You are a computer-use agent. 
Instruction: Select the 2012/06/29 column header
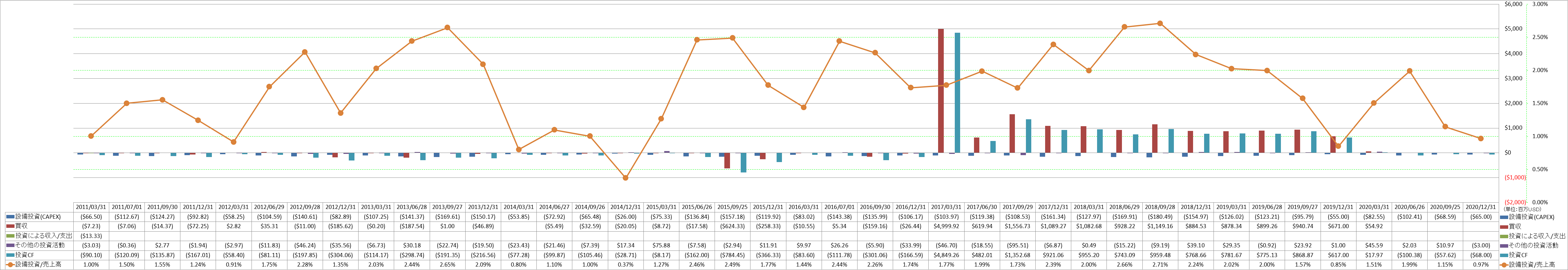tap(269, 207)
